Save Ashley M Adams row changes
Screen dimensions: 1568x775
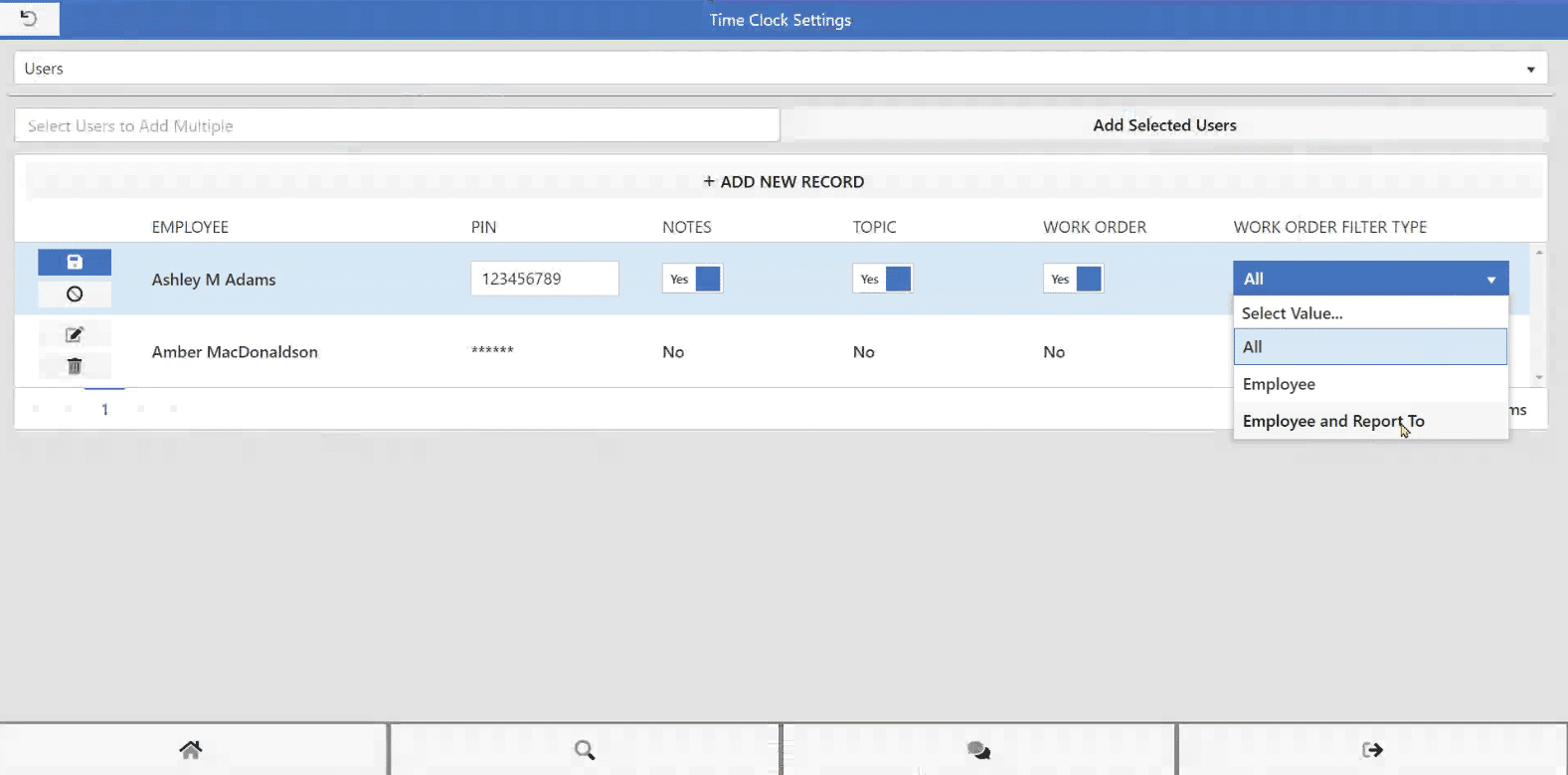click(75, 262)
